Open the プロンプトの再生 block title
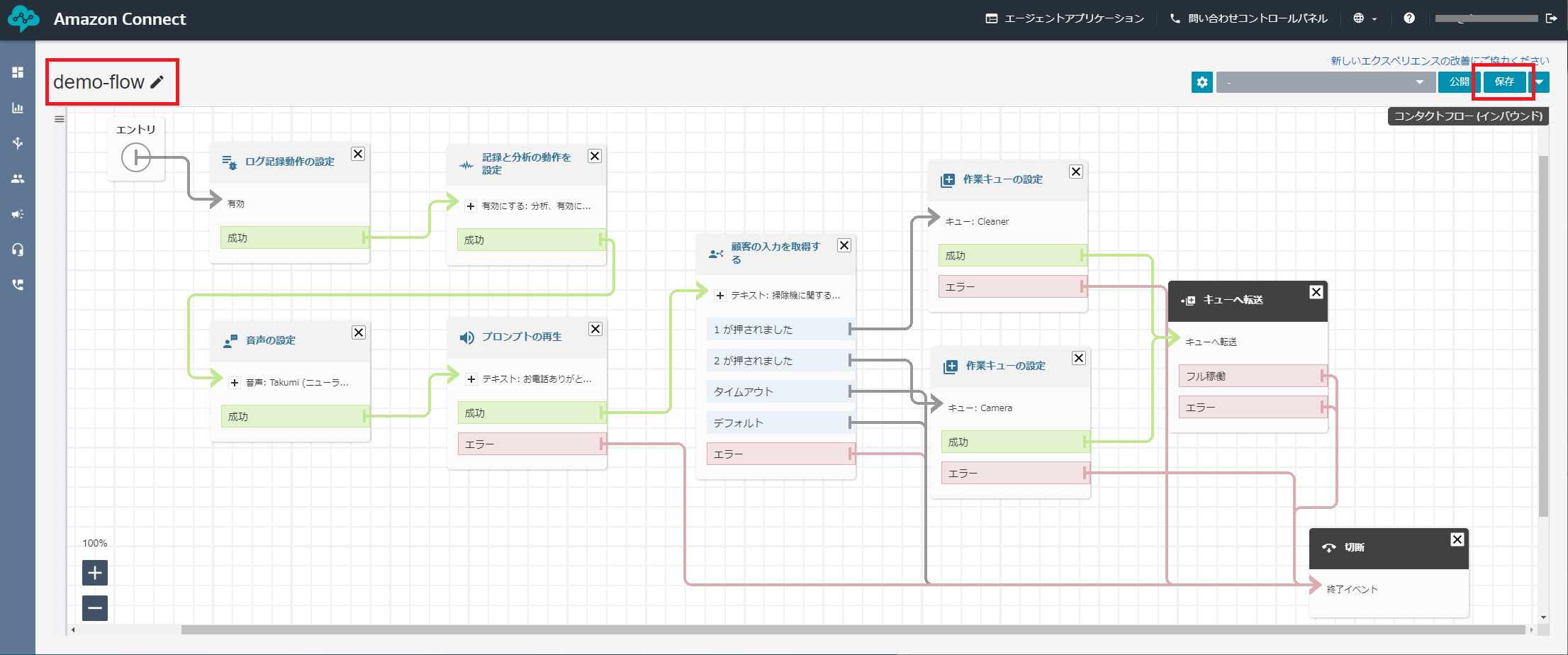 522,337
